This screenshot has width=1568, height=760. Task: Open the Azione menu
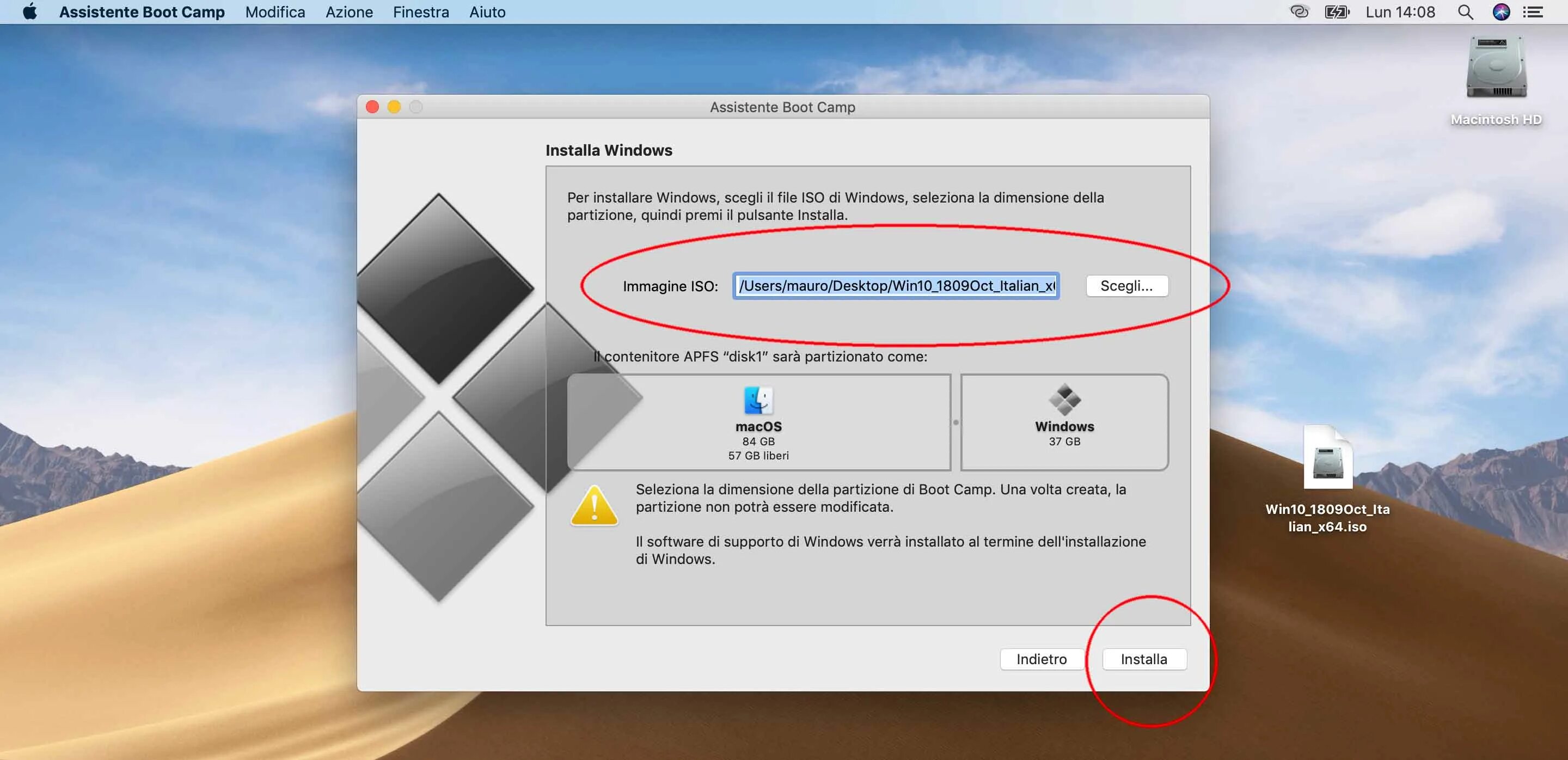(x=349, y=12)
